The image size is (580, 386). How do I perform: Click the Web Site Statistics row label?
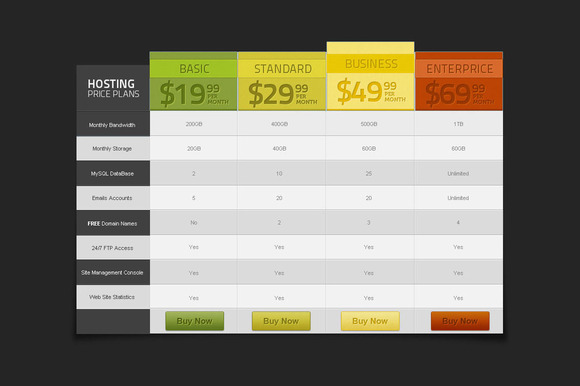pyautogui.click(x=112, y=297)
